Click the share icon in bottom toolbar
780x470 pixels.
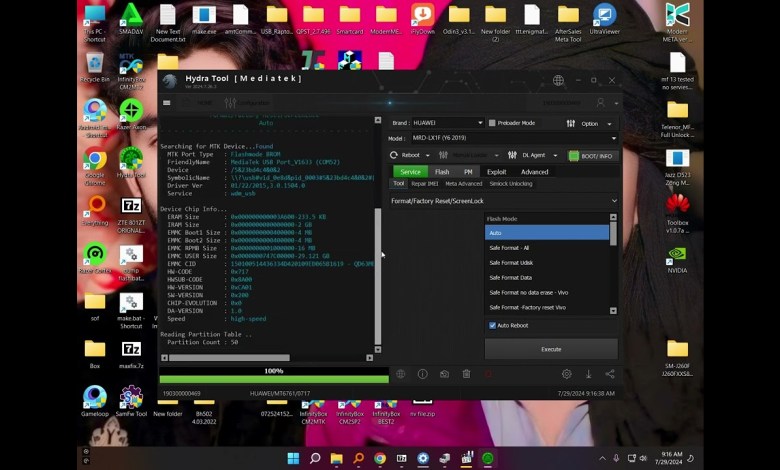coord(610,374)
